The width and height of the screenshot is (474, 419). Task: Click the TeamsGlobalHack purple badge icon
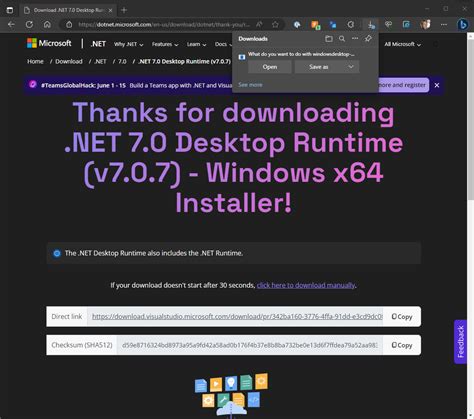(33, 85)
